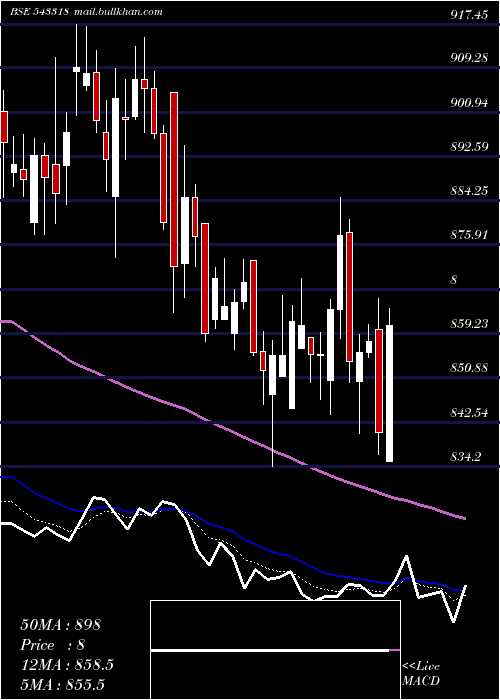Select the 875.91 axis value
The image size is (500, 700).
point(469,235)
